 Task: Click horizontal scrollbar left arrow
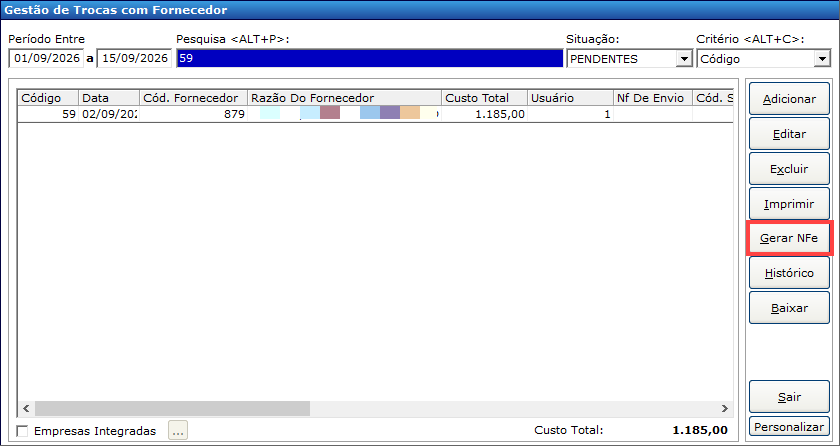26,409
